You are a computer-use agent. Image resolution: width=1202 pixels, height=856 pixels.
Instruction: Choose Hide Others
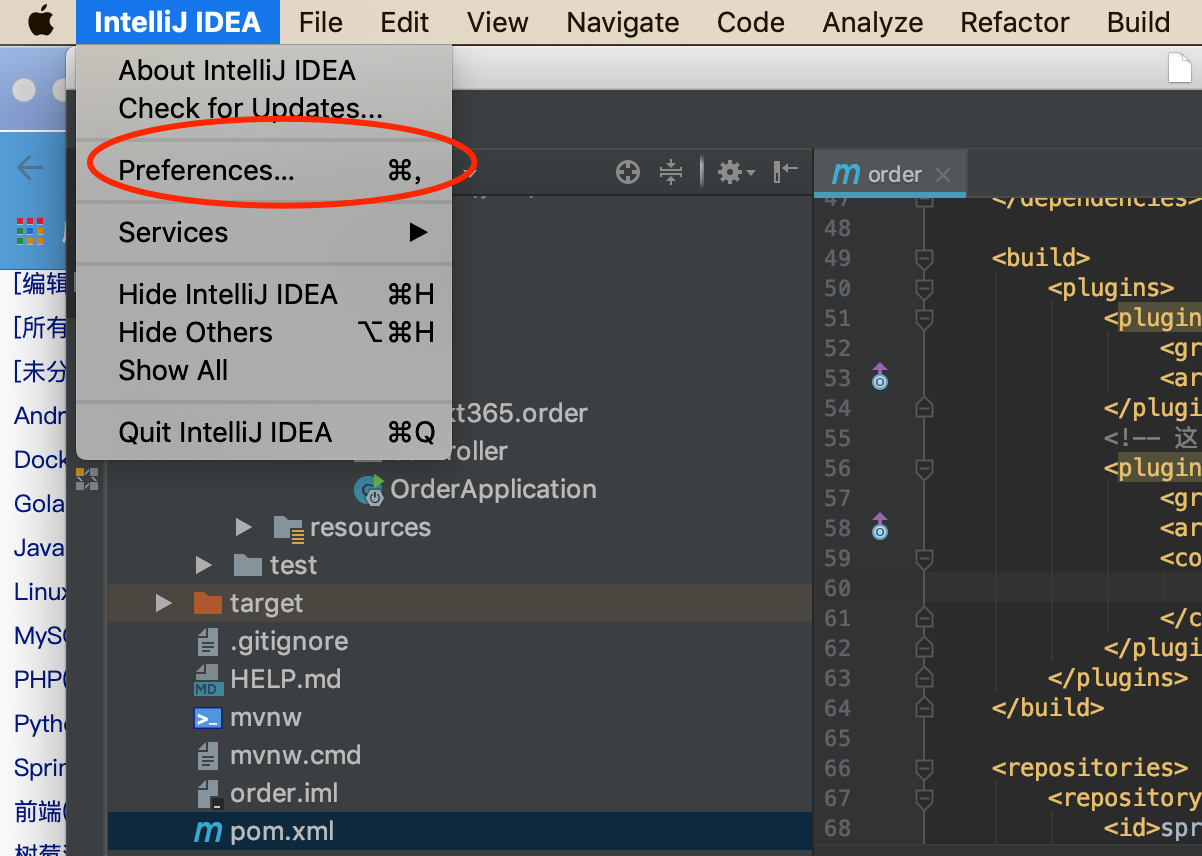click(x=264, y=333)
